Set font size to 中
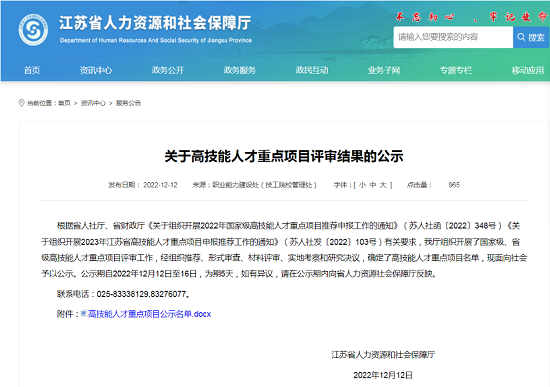The height and width of the screenshot is (387, 550). [x=373, y=185]
